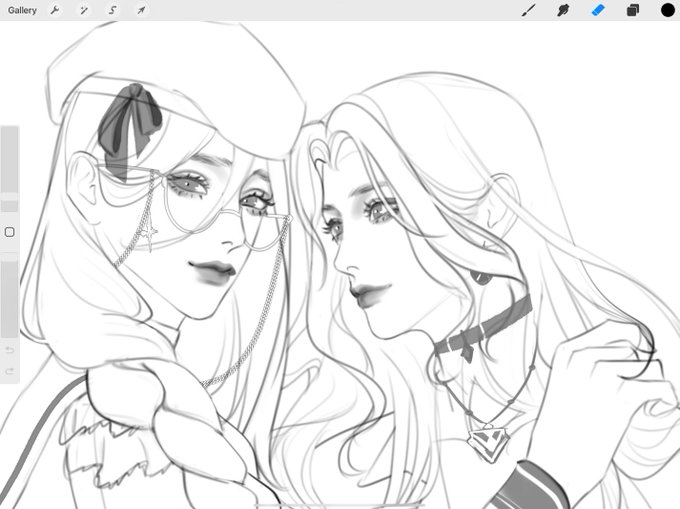Return to the Gallery

(x=22, y=10)
